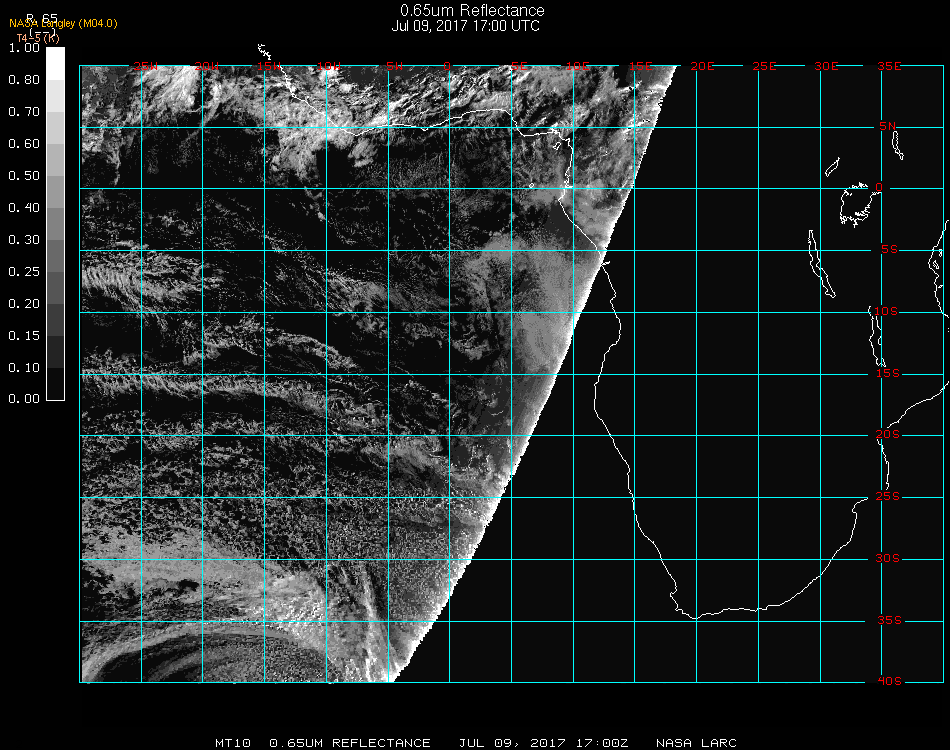Click the 15W longitude label
This screenshot has width=950, height=750.
(x=268, y=66)
